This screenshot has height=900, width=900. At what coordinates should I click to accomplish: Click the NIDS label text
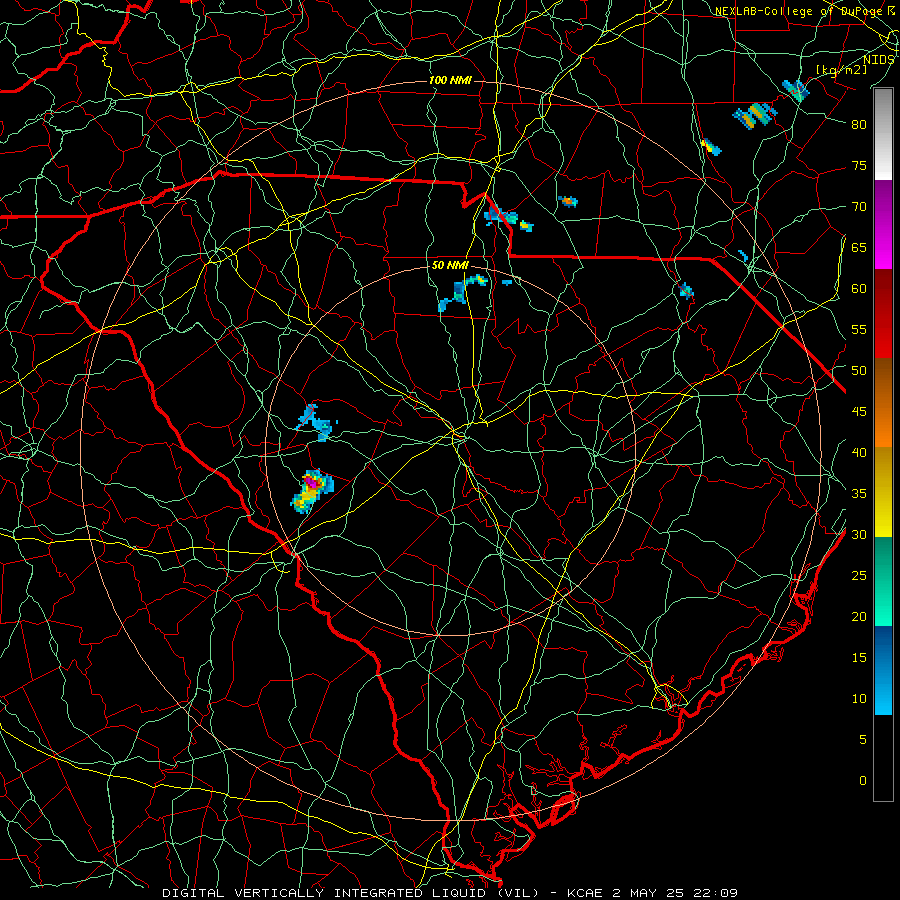878,60
